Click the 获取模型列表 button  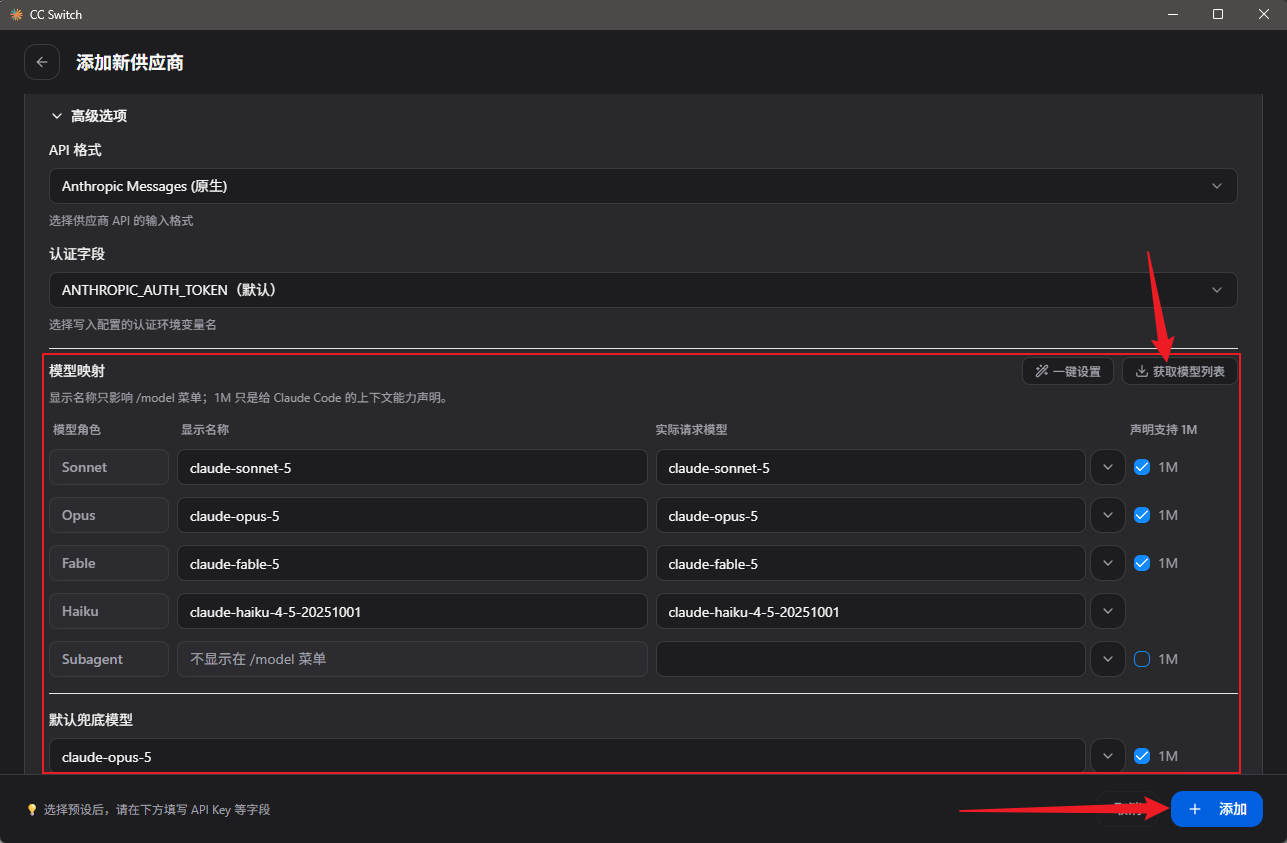click(x=1180, y=371)
